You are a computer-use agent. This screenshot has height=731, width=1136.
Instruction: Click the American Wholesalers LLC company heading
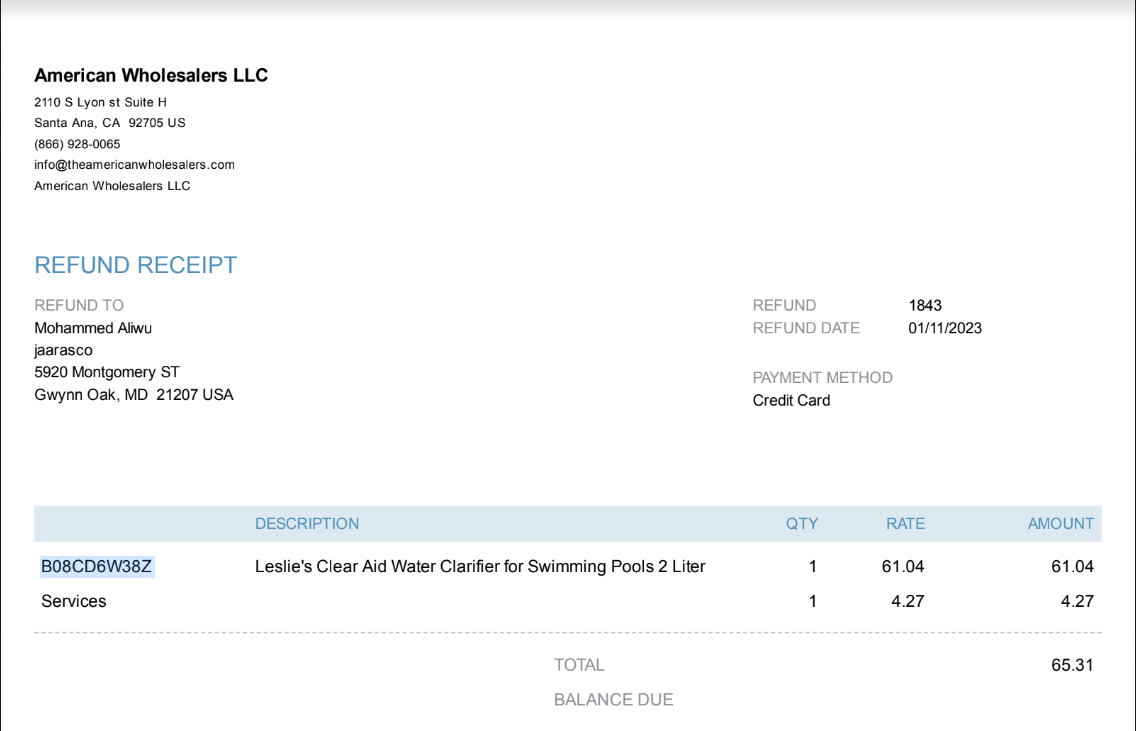click(151, 75)
